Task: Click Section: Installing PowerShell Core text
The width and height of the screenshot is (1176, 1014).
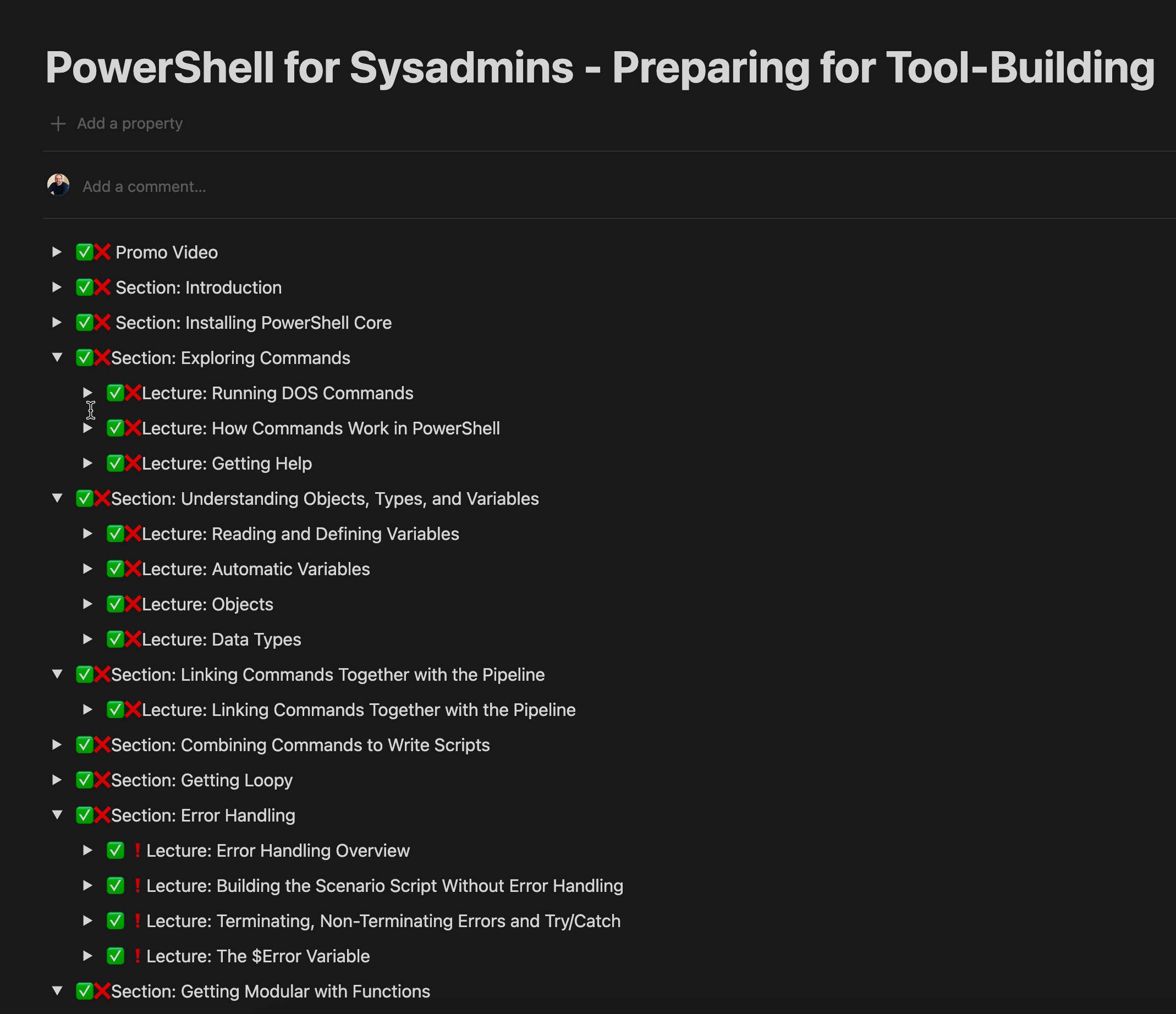Action: click(x=253, y=323)
